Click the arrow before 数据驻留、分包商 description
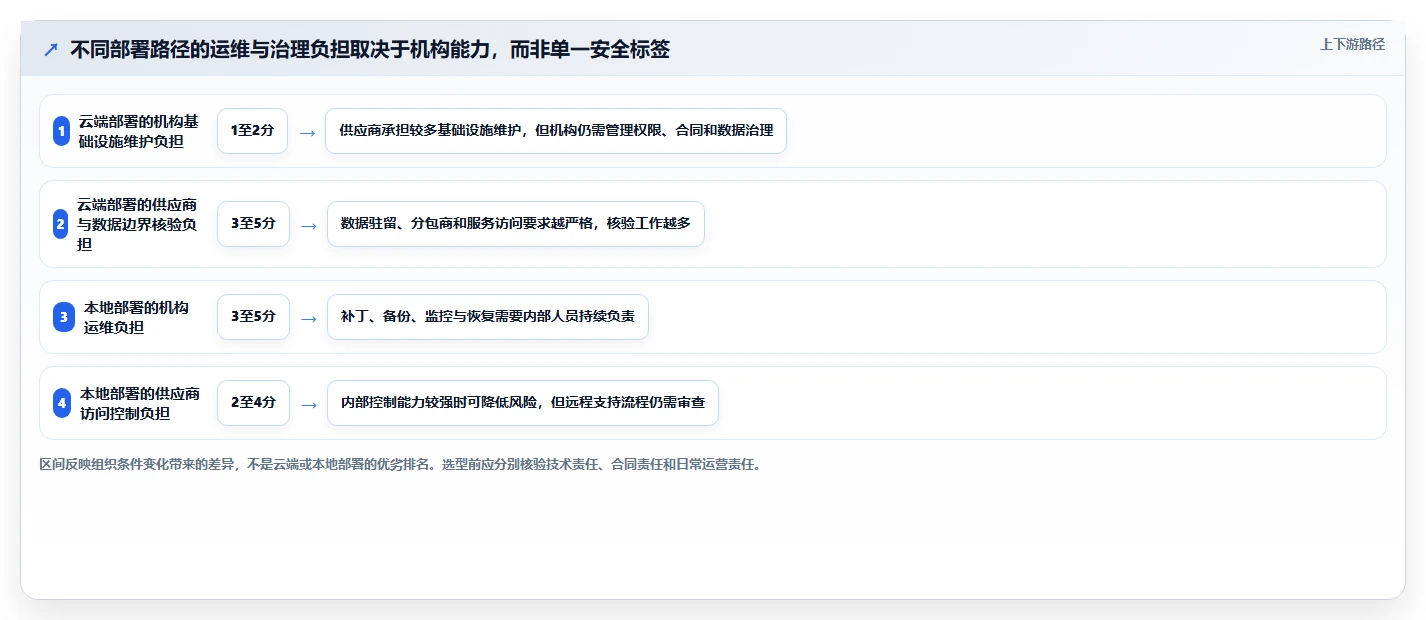Image resolution: width=1426 pixels, height=620 pixels. tap(309, 225)
